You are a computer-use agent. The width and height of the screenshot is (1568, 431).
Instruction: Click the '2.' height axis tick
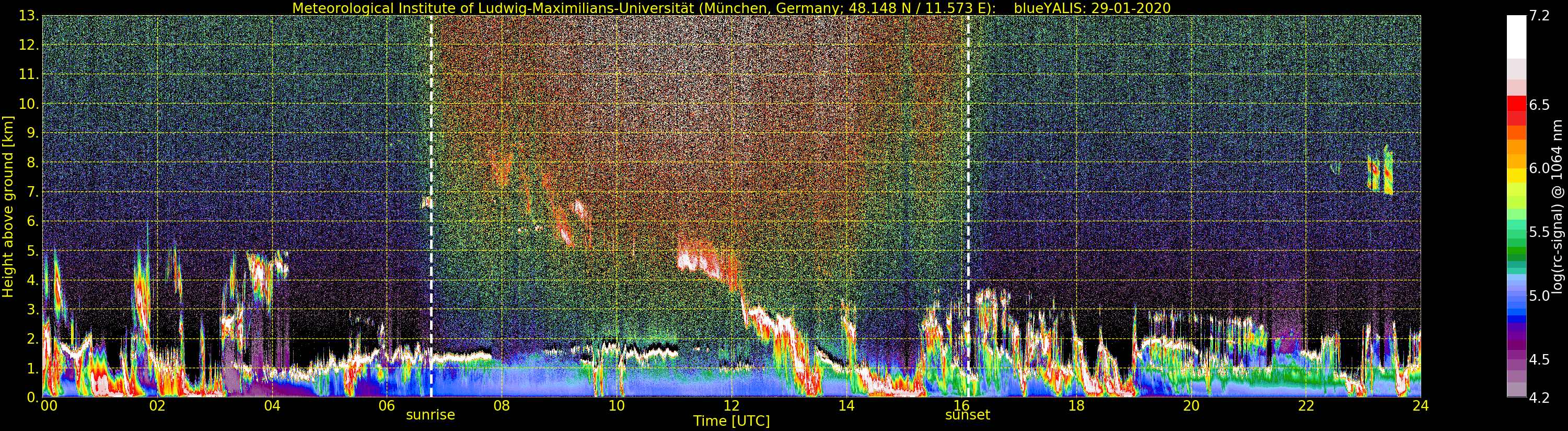[x=33, y=338]
